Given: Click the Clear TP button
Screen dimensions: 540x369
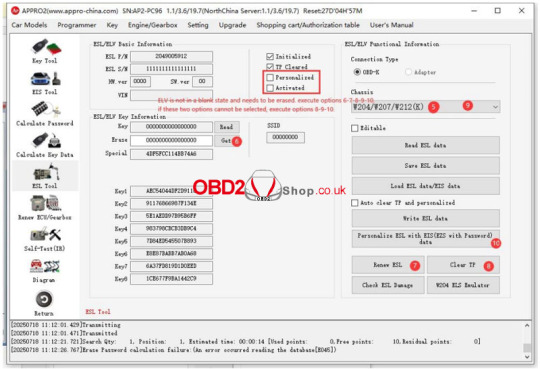Looking at the screenshot, I should coord(463,265).
